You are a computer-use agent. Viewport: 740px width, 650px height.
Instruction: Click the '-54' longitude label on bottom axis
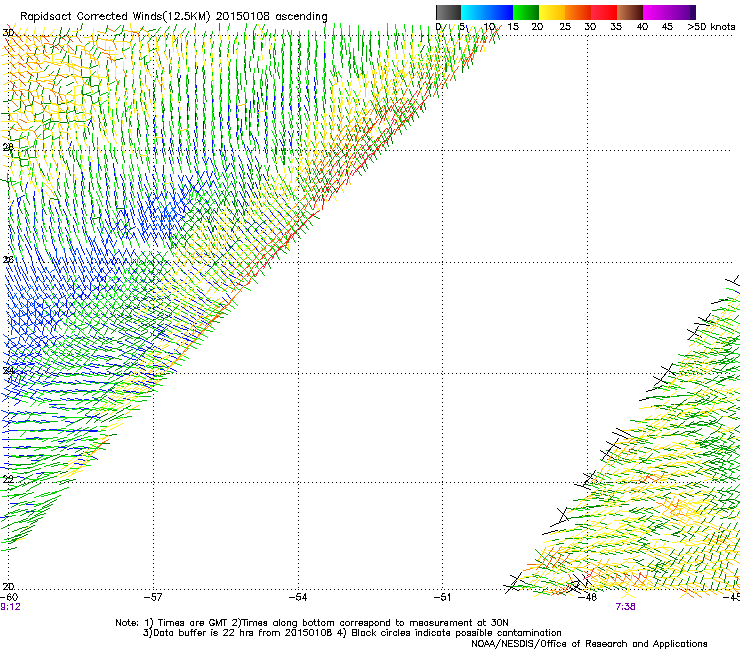(x=298, y=597)
